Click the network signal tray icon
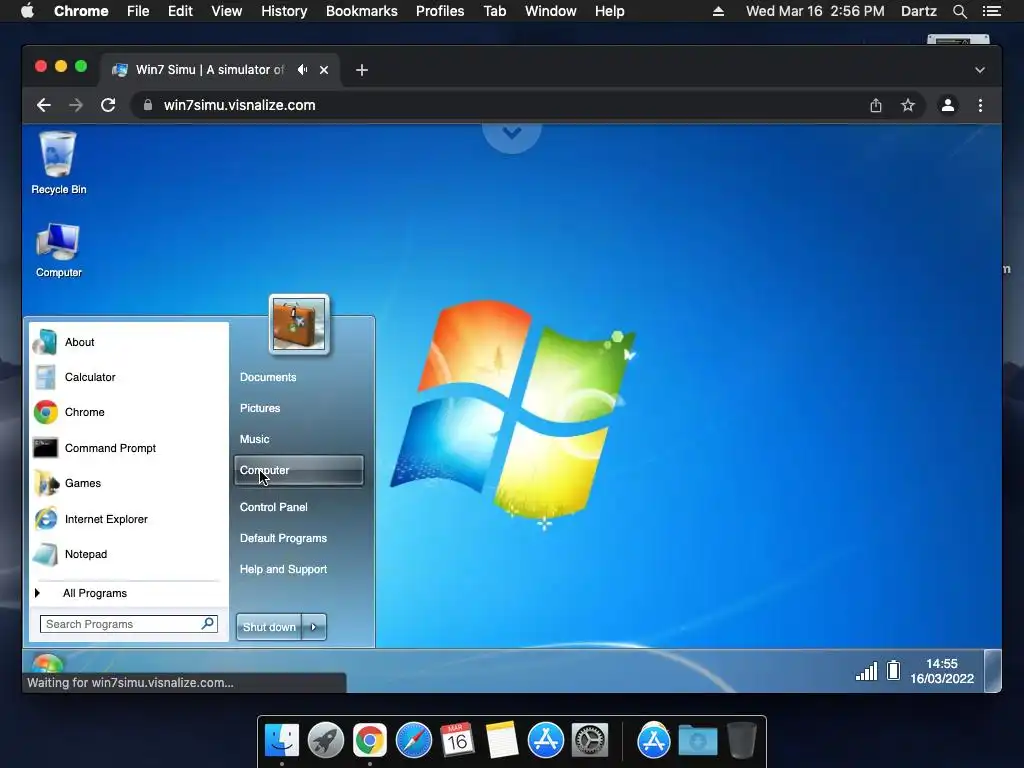The height and width of the screenshot is (768, 1024). click(x=867, y=671)
